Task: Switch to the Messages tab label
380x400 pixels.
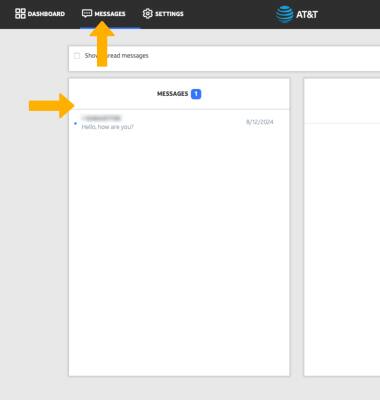Action: click(110, 14)
